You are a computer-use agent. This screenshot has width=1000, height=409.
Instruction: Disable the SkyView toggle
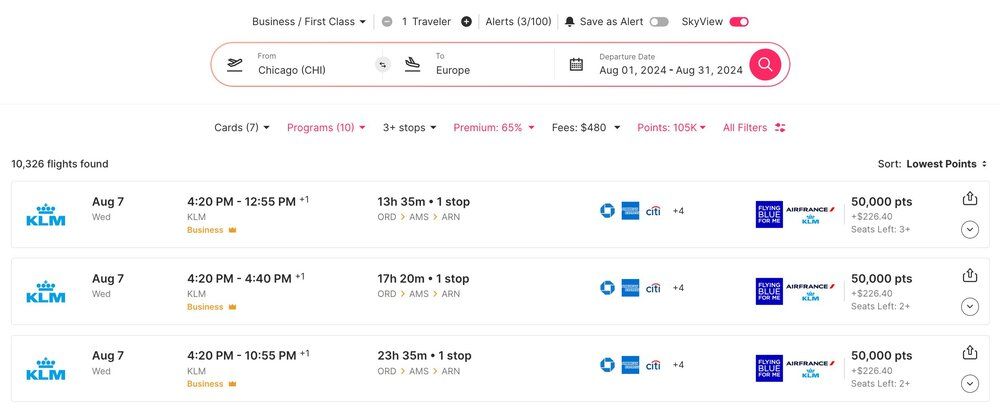739,21
